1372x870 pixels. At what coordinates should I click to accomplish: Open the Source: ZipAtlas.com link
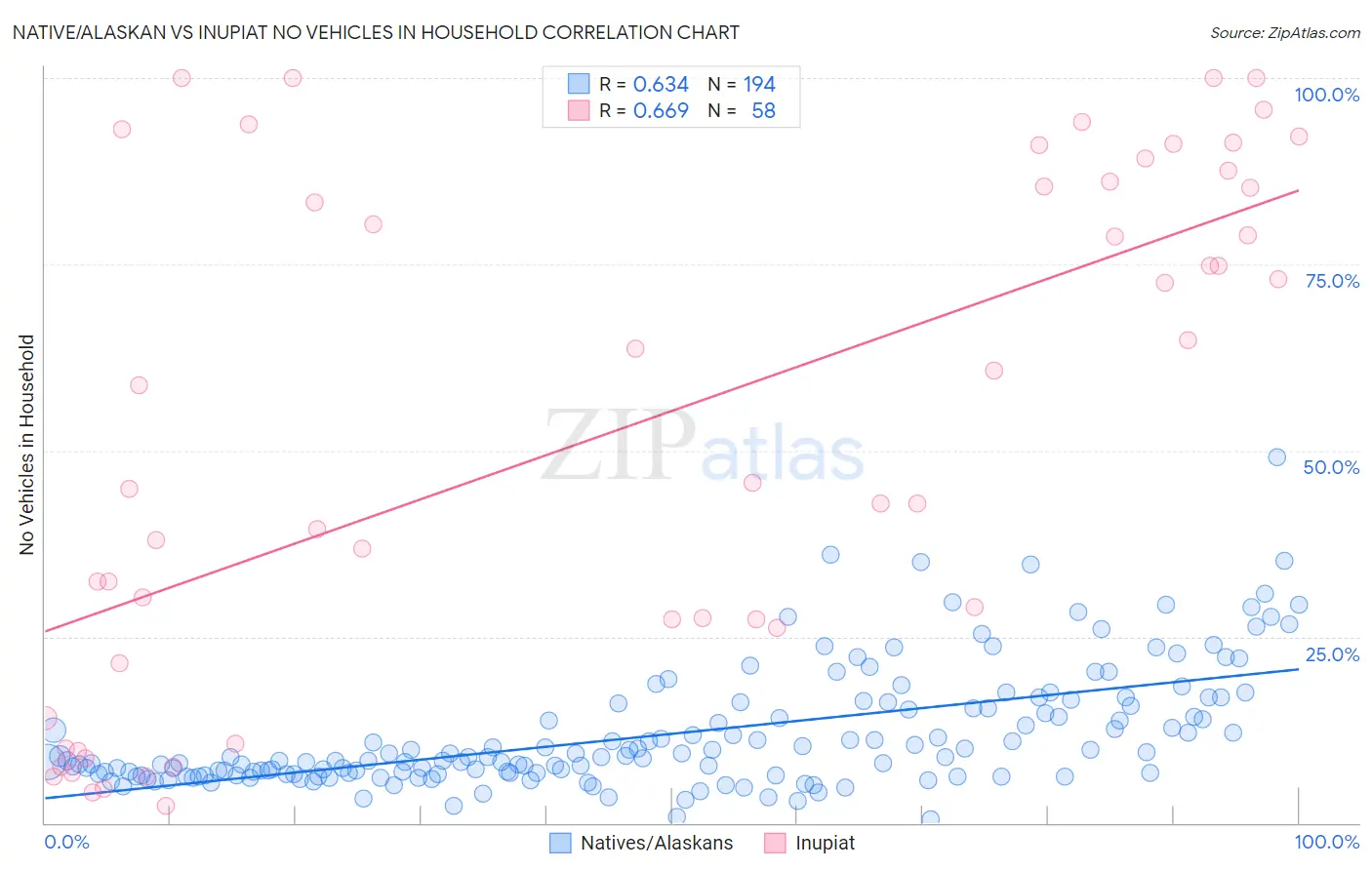pyautogui.click(x=1285, y=32)
